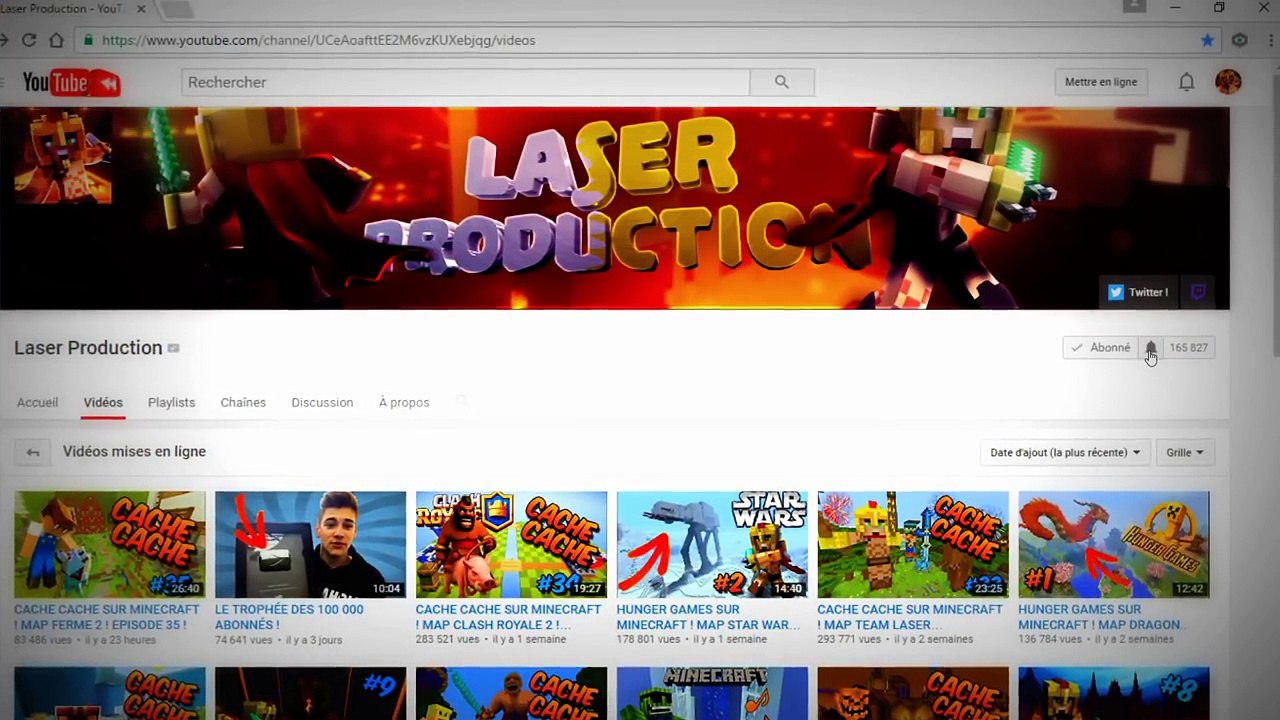Click the '283 521 vues' view count

pyautogui.click(x=449, y=640)
